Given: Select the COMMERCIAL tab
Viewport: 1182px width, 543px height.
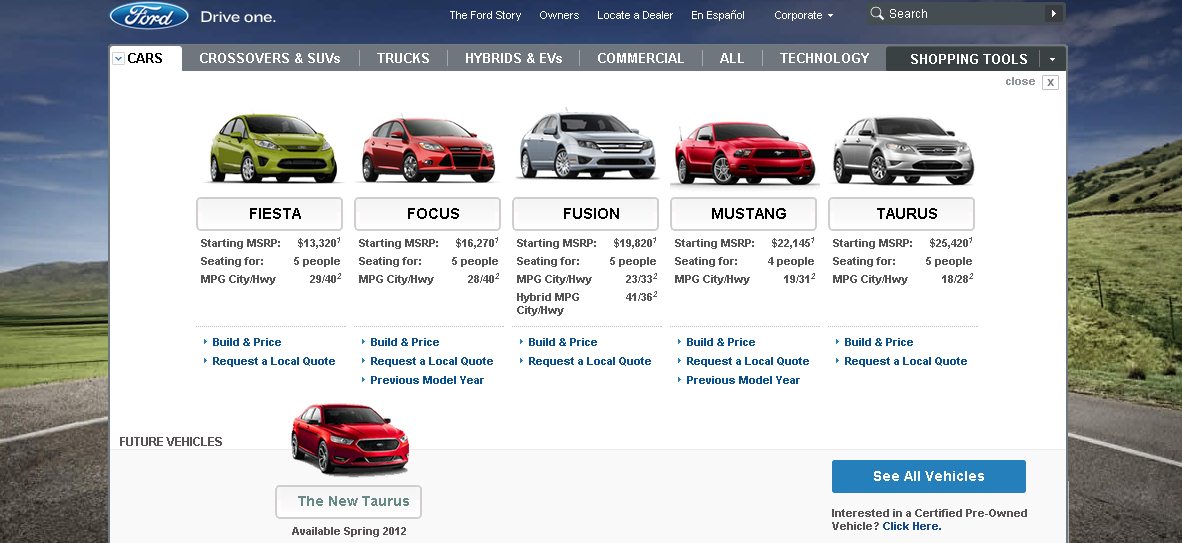Looking at the screenshot, I should pyautogui.click(x=641, y=58).
